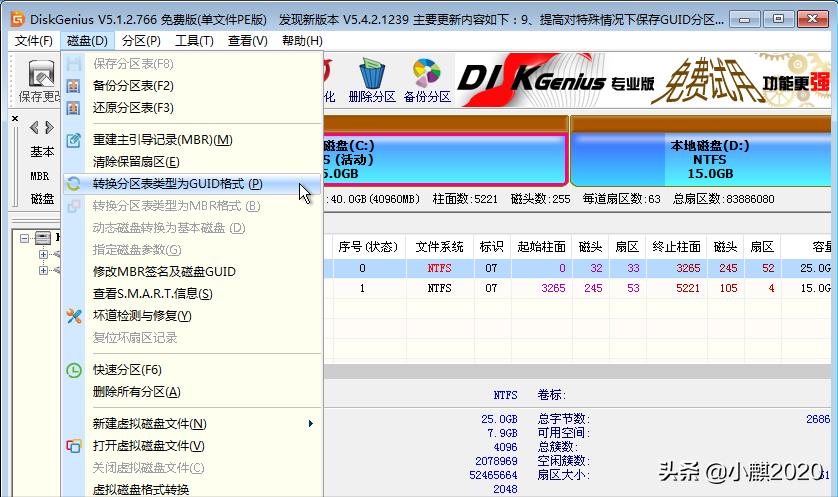Screen dimensions: 838x497
Task: Click the 文件系统 column header
Action: click(439, 247)
